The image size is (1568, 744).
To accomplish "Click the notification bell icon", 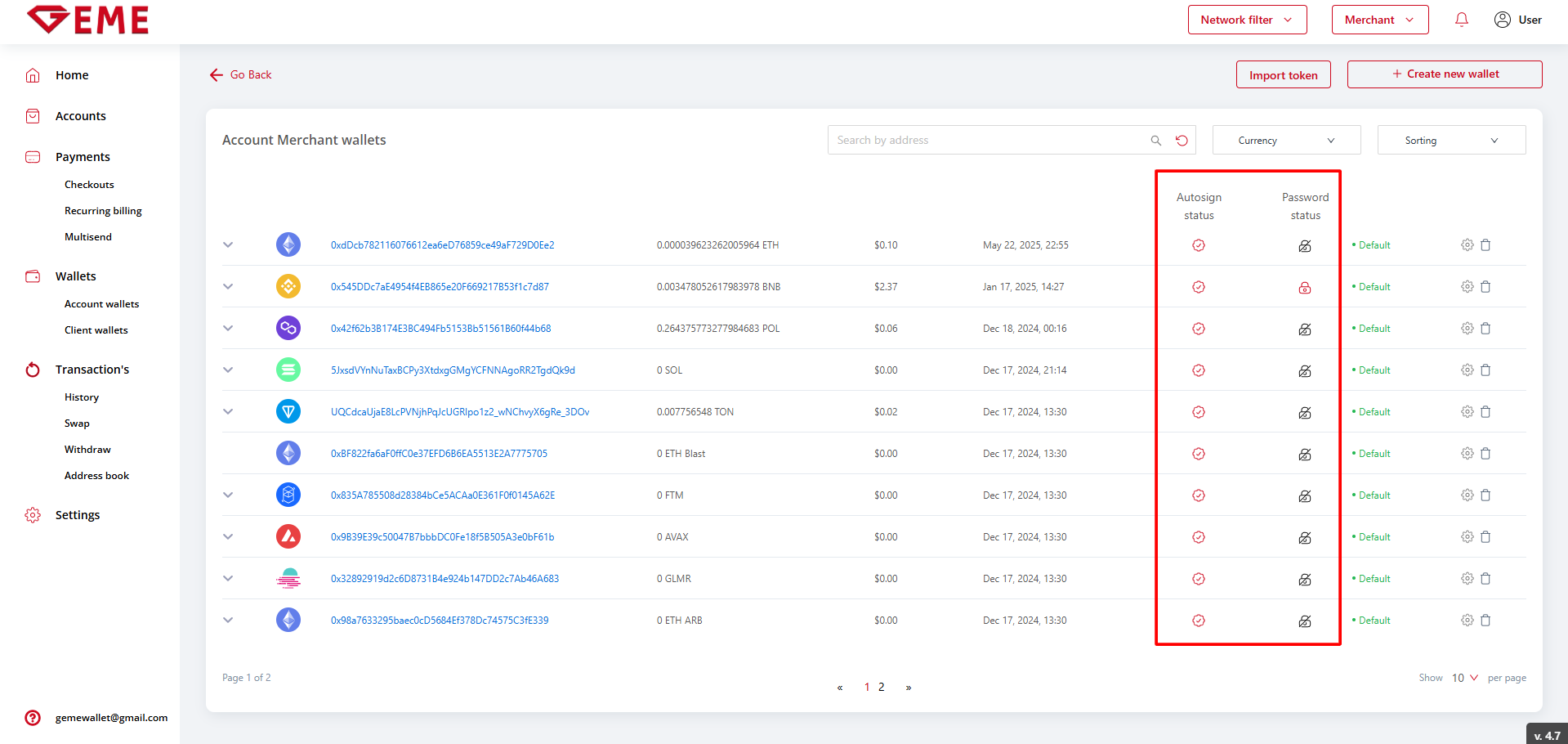I will (1462, 20).
